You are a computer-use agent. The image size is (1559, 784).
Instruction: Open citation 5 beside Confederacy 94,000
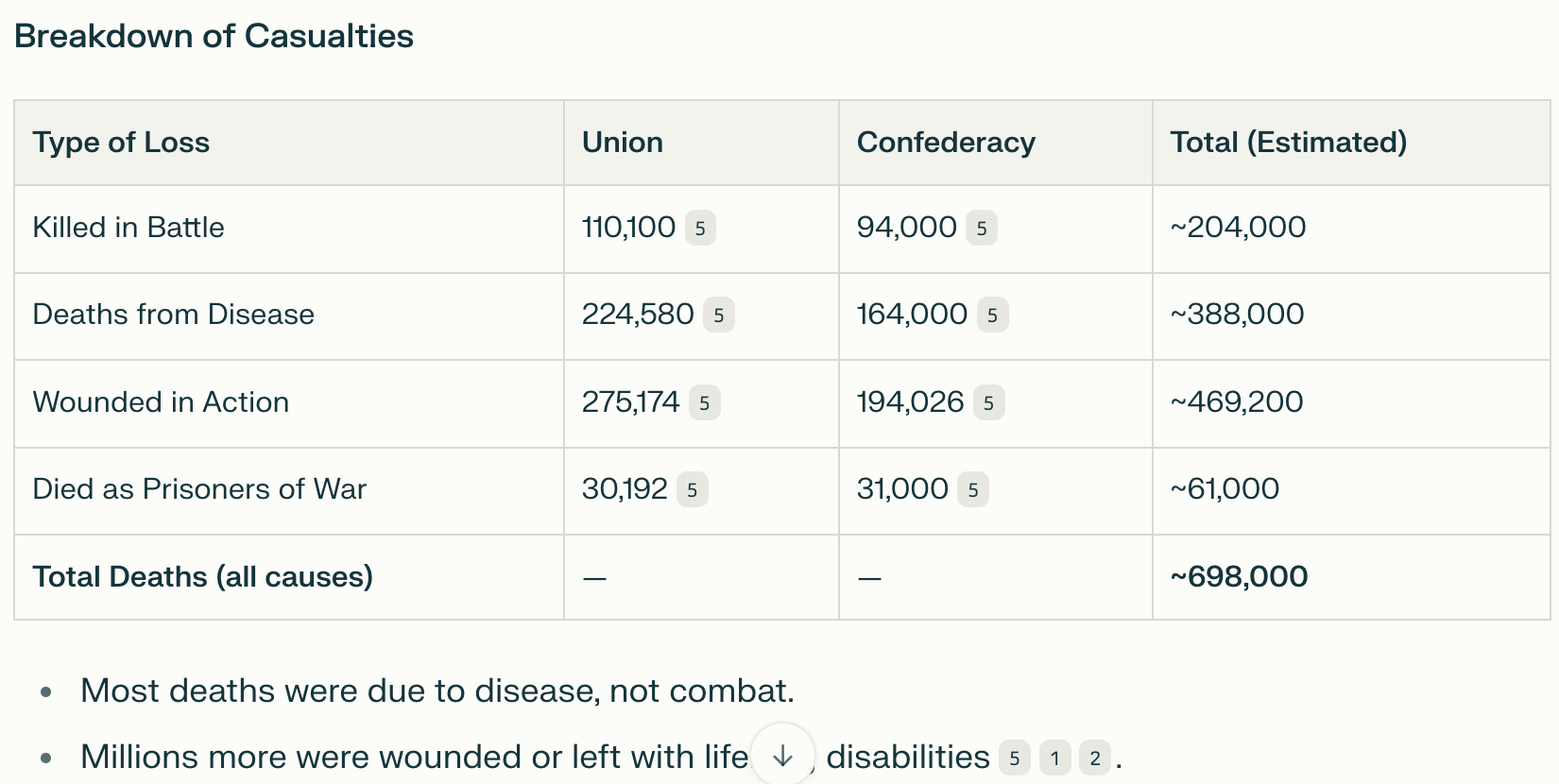pyautogui.click(x=982, y=228)
